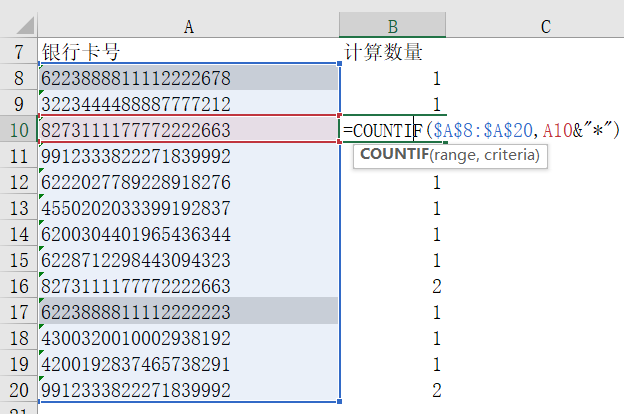Select cell with 6223888811112222678
The height and width of the screenshot is (414, 624).
coord(189,77)
